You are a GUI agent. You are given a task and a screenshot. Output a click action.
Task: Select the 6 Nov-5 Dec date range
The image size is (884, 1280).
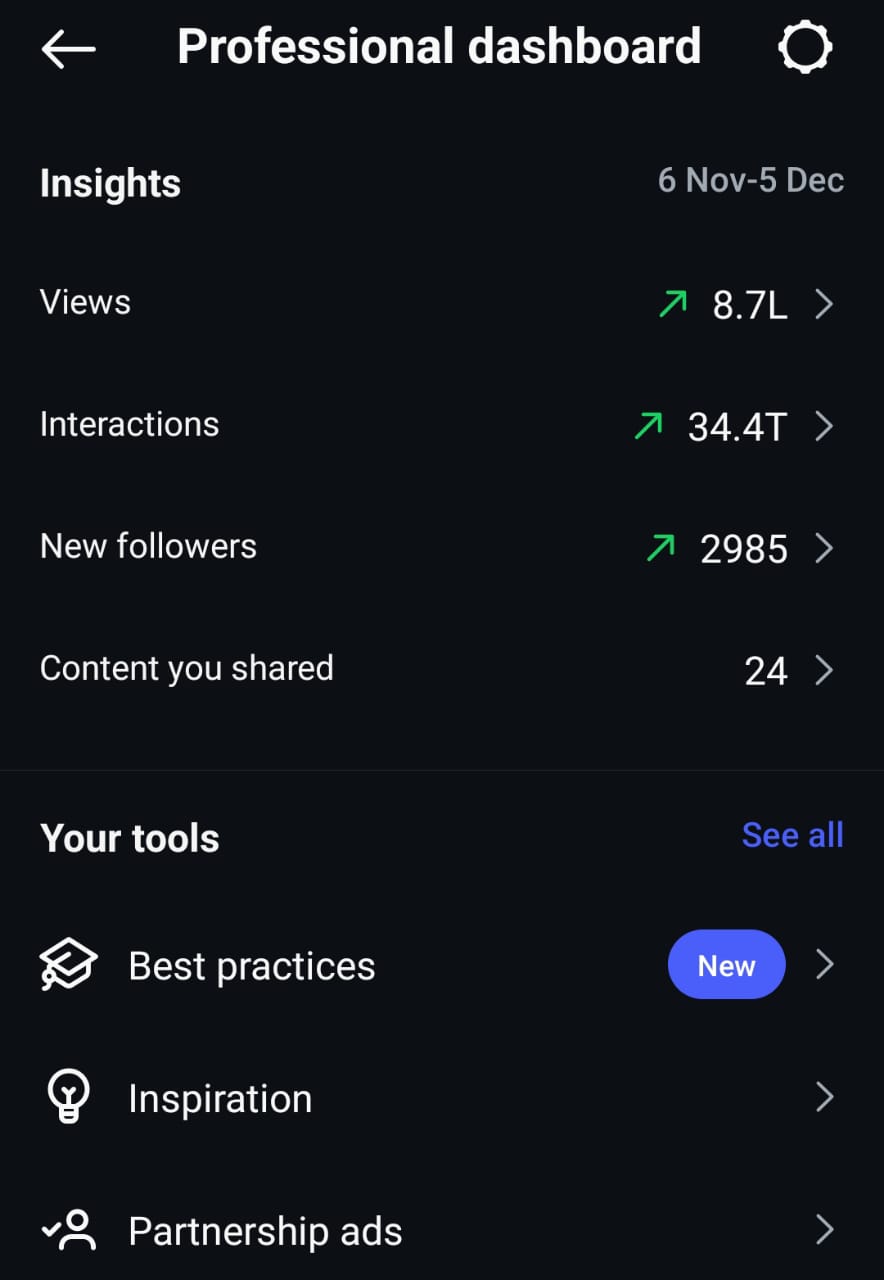[750, 181]
